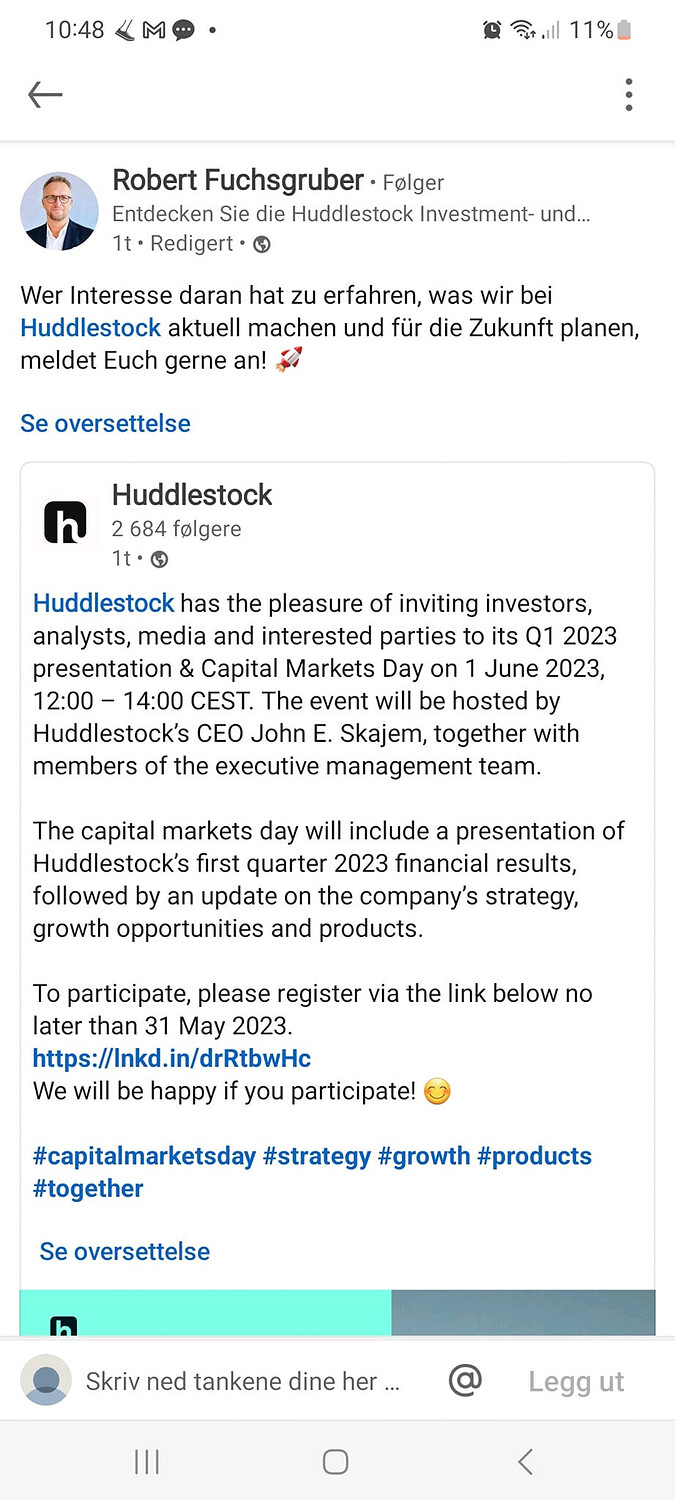Screen dimensions: 675x1500
Task: Select first 'Se oversettelse' under German post
Action: coord(105,423)
